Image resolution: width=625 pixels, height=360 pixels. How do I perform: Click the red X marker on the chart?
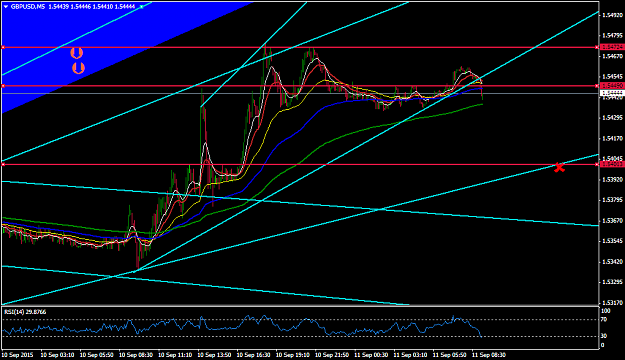click(559, 167)
